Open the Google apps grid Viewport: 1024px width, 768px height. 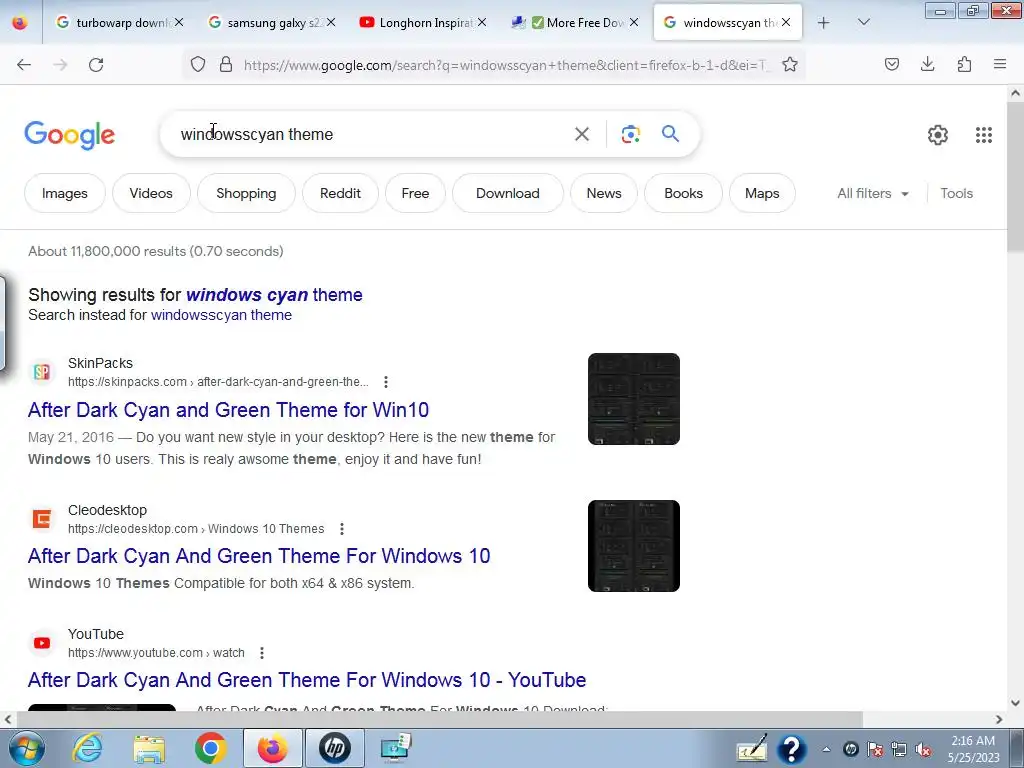click(984, 135)
